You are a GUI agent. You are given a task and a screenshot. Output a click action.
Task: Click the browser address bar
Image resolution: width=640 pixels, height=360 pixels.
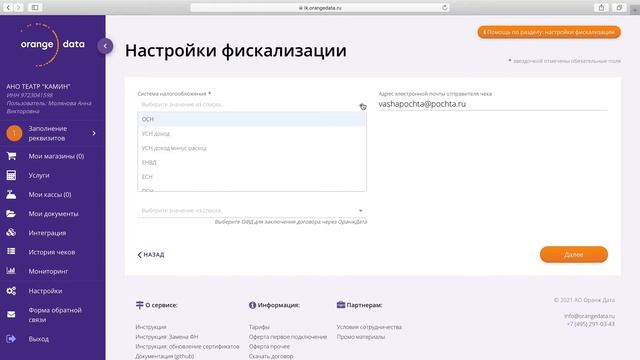tap(320, 7)
